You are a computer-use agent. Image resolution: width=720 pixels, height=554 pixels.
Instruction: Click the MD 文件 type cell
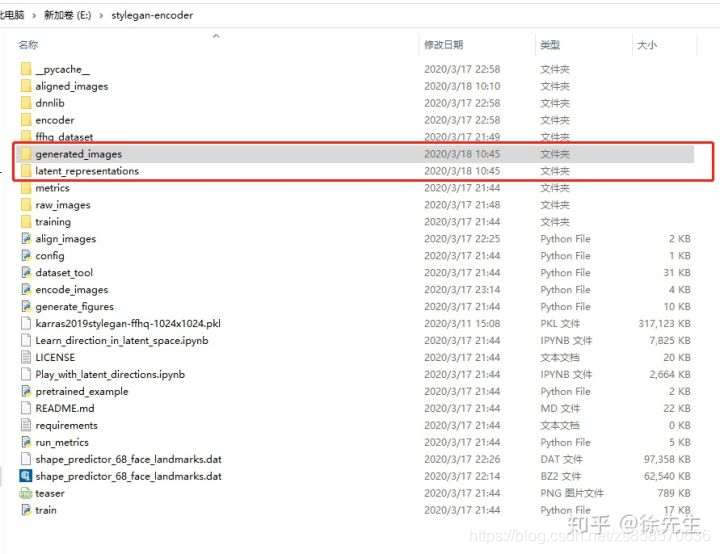point(560,408)
